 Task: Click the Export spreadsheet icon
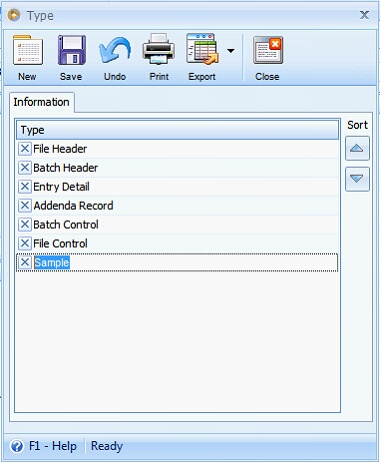point(202,49)
